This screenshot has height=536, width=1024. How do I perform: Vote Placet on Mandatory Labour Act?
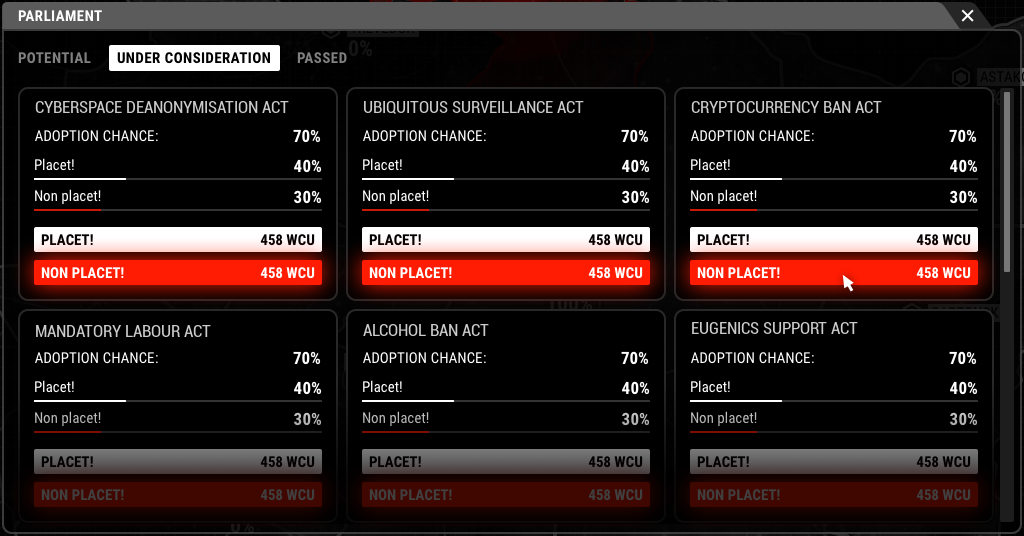click(x=178, y=462)
